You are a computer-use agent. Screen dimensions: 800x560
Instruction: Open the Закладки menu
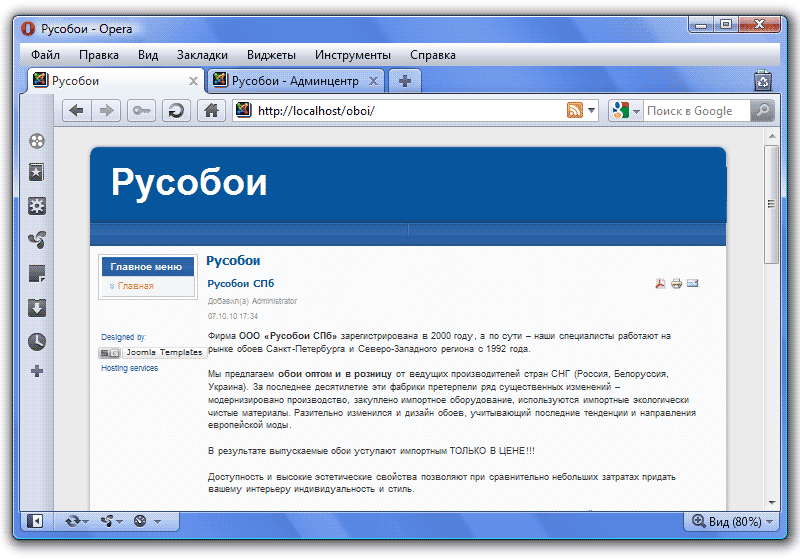click(x=202, y=55)
